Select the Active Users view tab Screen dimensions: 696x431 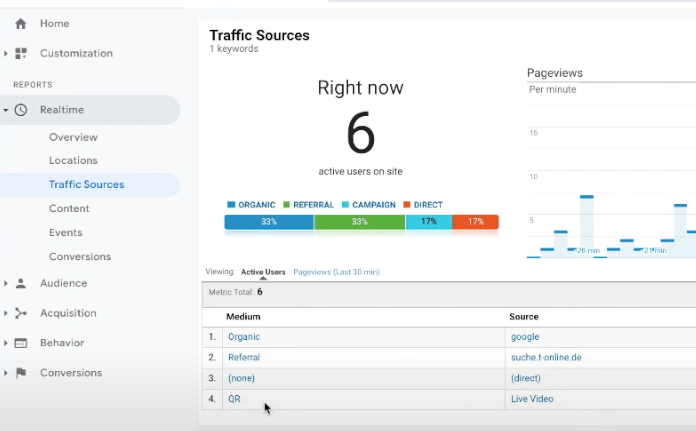pyautogui.click(x=263, y=272)
